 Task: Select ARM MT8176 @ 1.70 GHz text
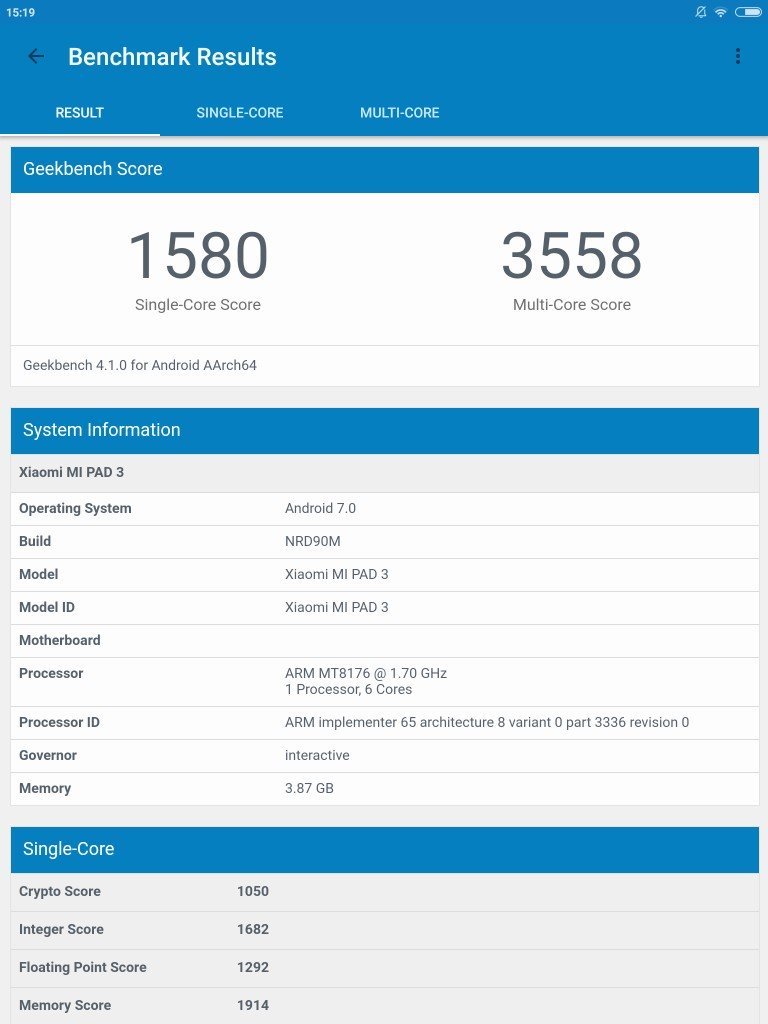click(x=366, y=673)
